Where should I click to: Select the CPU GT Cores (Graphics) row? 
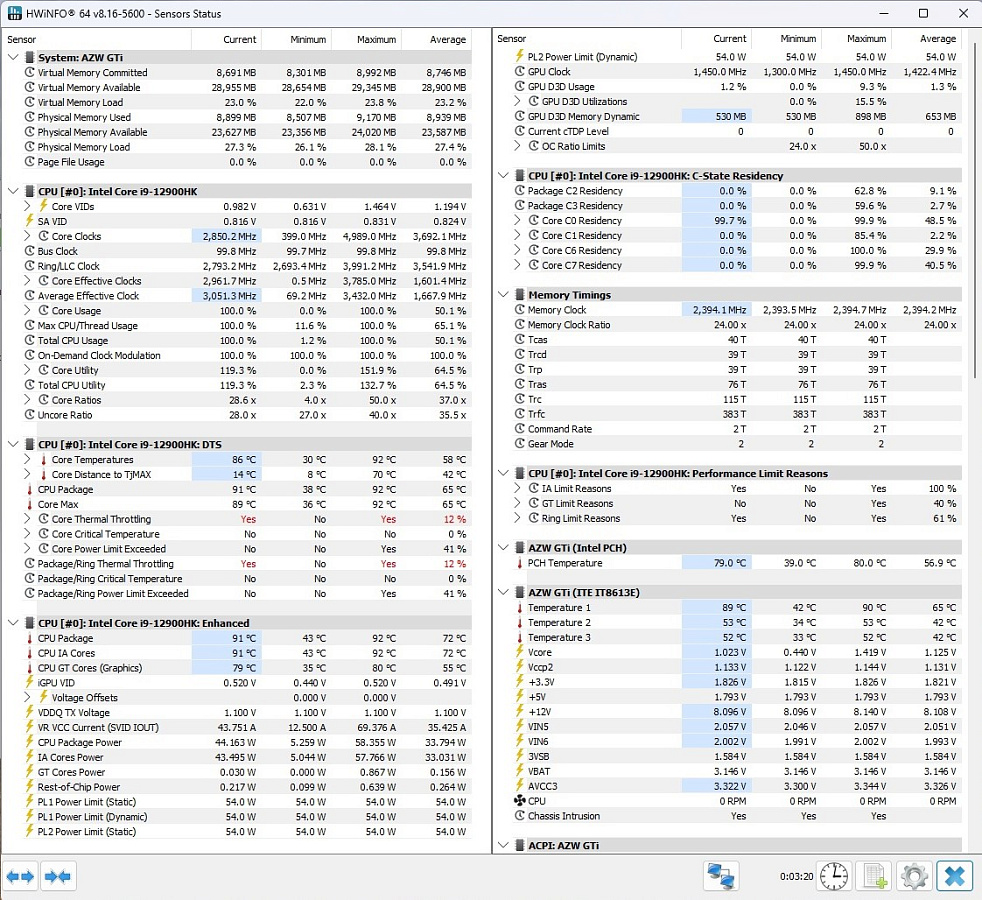pos(247,668)
